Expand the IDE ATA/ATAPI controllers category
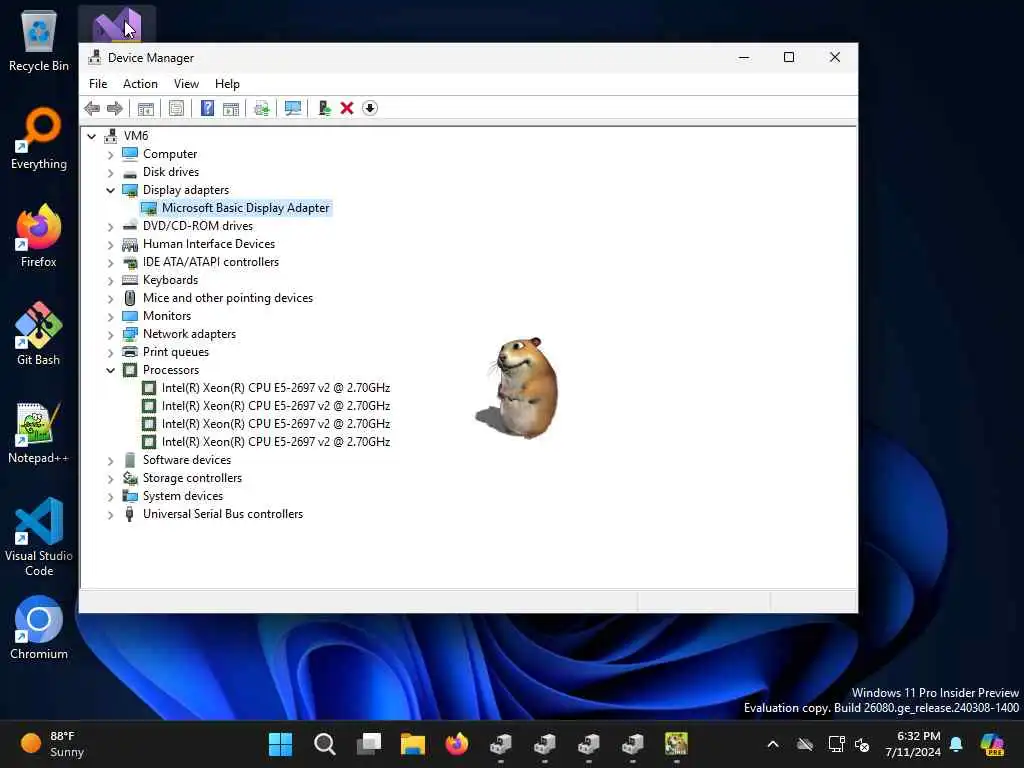Screen dimensions: 1024x768 coord(110,263)
